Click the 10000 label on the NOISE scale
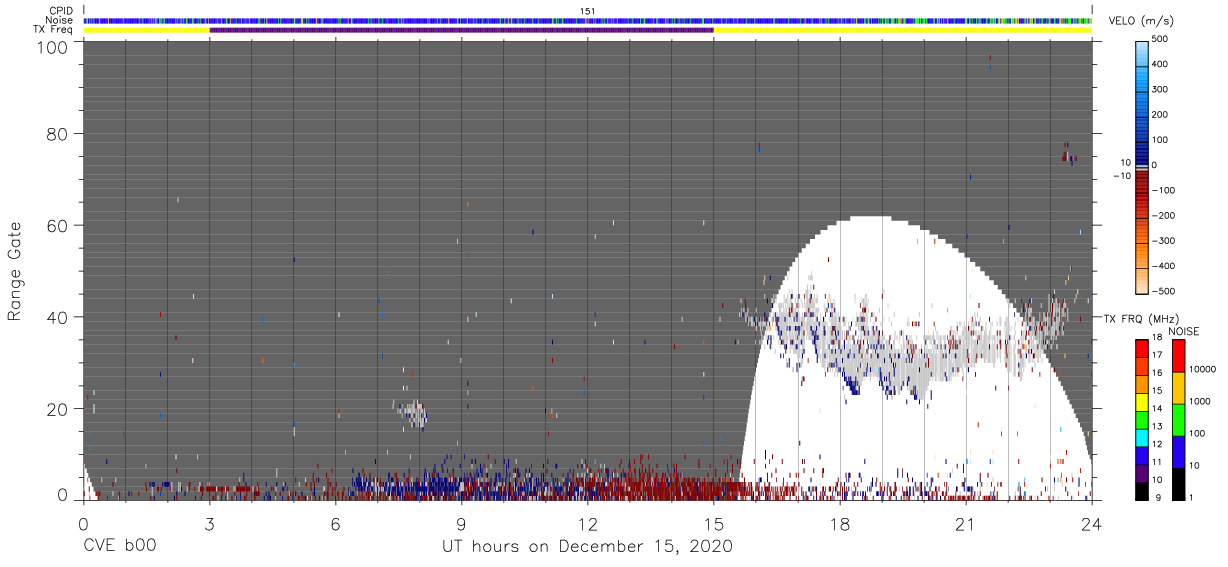The height and width of the screenshot is (567, 1228). click(1203, 369)
